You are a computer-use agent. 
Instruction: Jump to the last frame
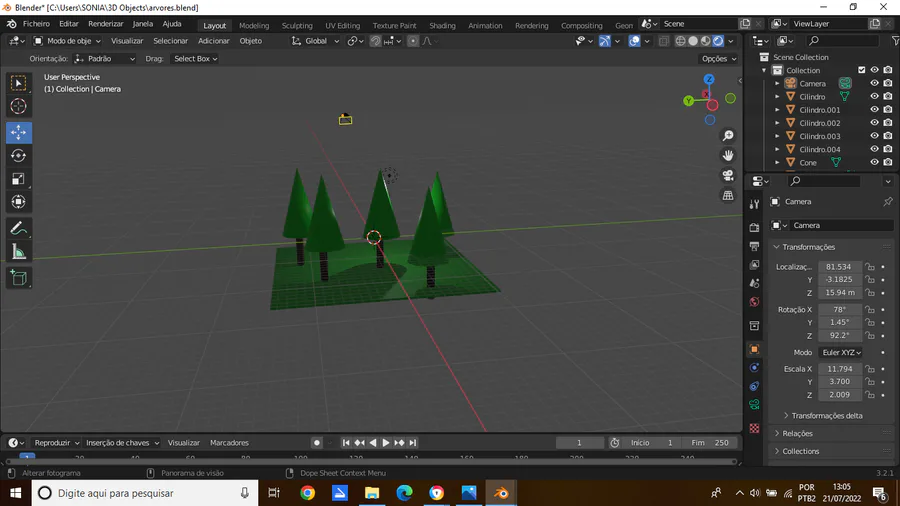click(x=413, y=442)
